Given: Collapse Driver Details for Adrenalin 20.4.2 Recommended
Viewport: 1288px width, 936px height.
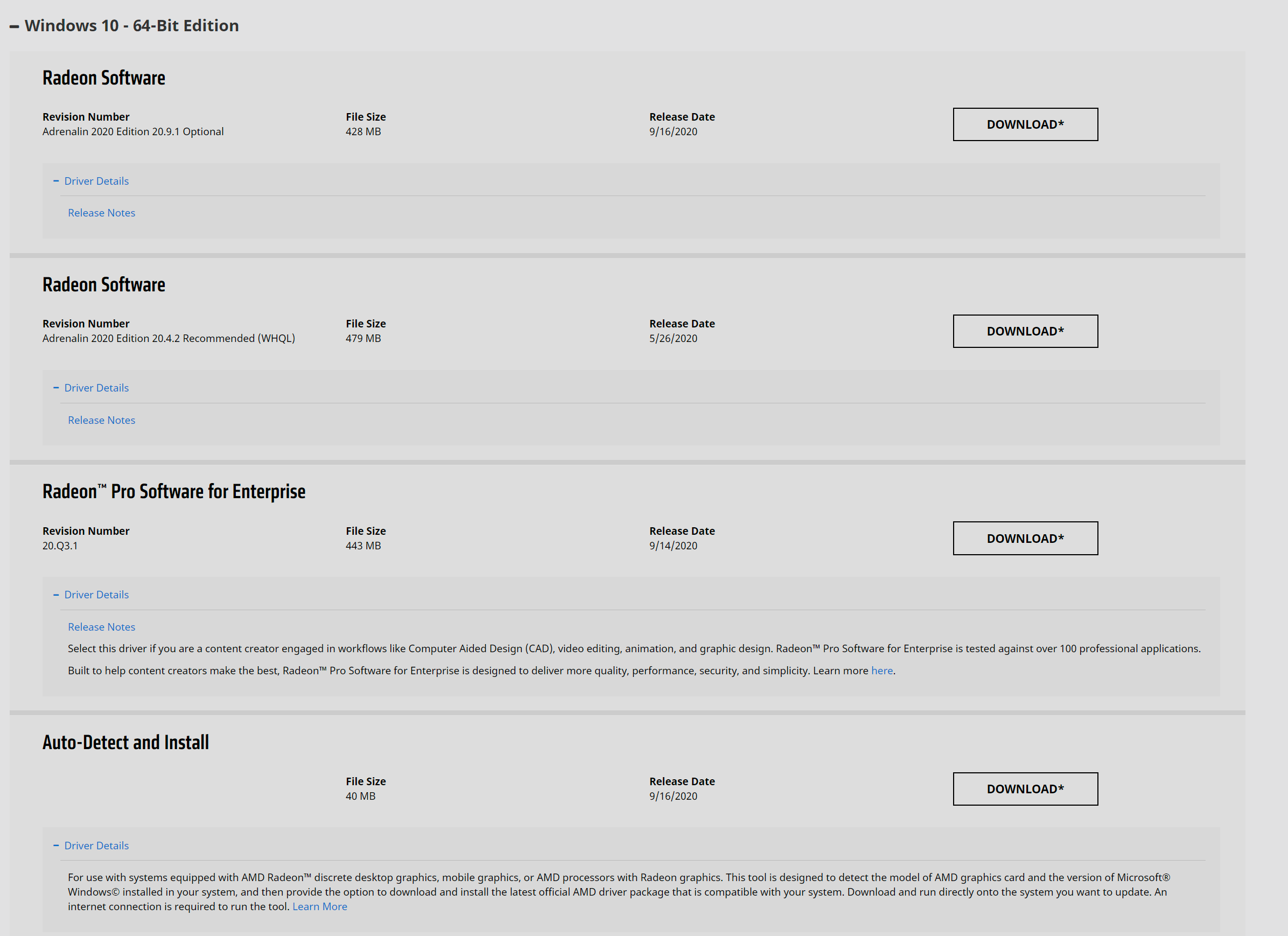Looking at the screenshot, I should pos(91,388).
